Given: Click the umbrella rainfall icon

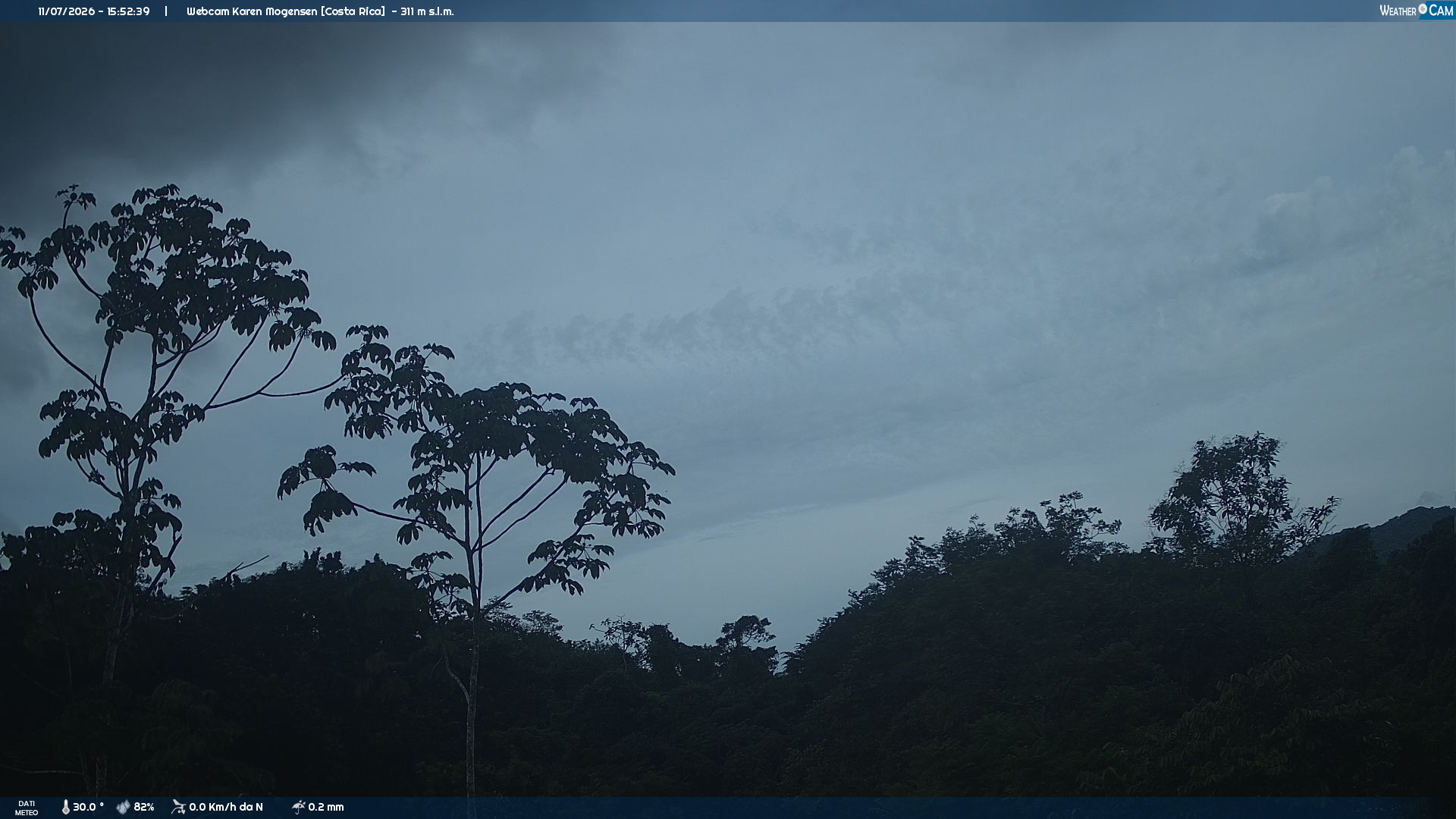Looking at the screenshot, I should pos(298,808).
